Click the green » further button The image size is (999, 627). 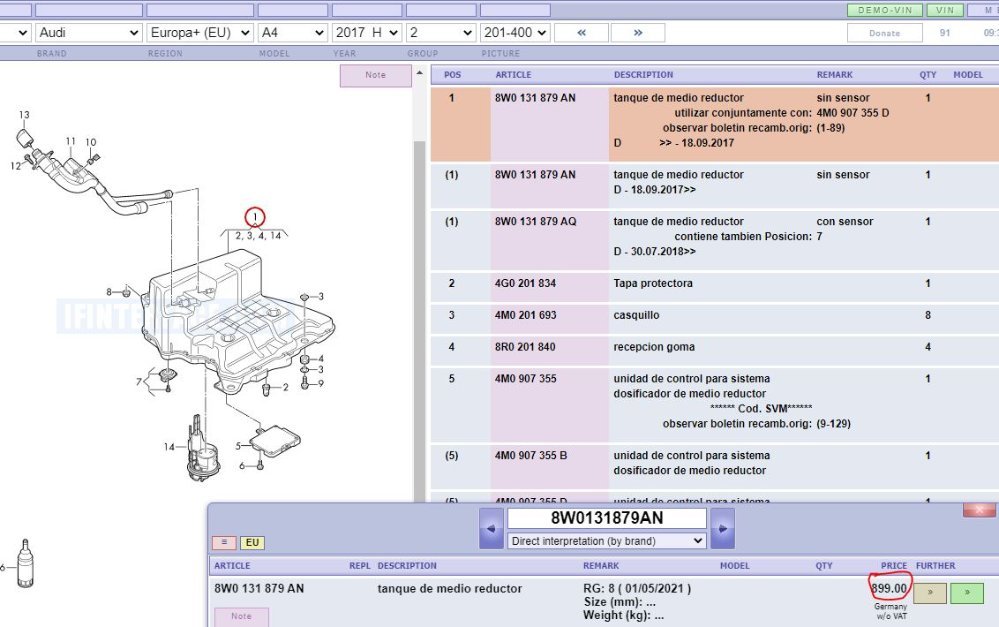[x=967, y=593]
